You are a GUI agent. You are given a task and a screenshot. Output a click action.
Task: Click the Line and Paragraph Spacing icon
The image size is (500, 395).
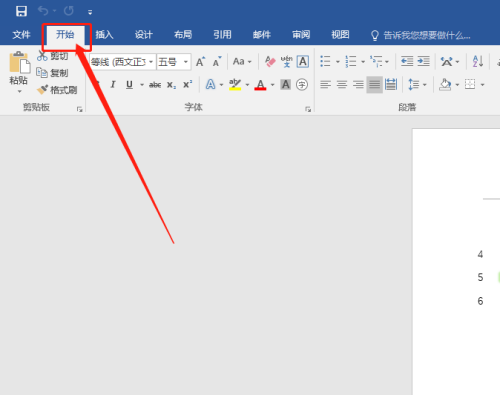point(414,85)
